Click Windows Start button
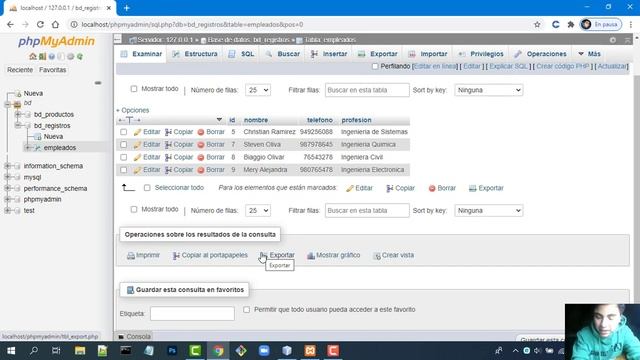 (11, 351)
